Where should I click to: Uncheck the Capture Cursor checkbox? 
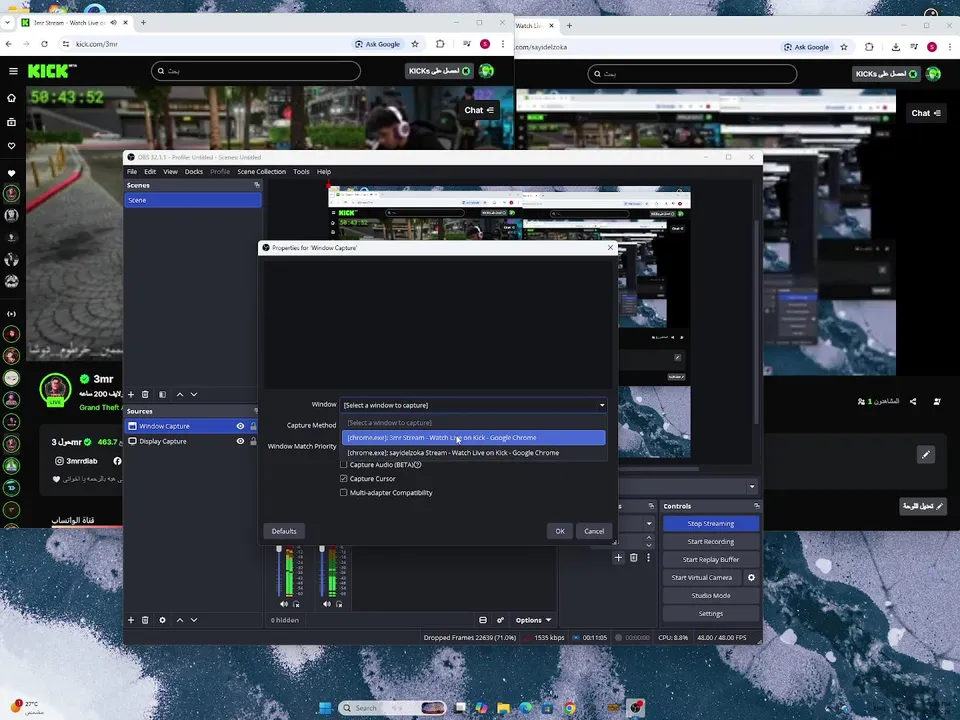(343, 479)
